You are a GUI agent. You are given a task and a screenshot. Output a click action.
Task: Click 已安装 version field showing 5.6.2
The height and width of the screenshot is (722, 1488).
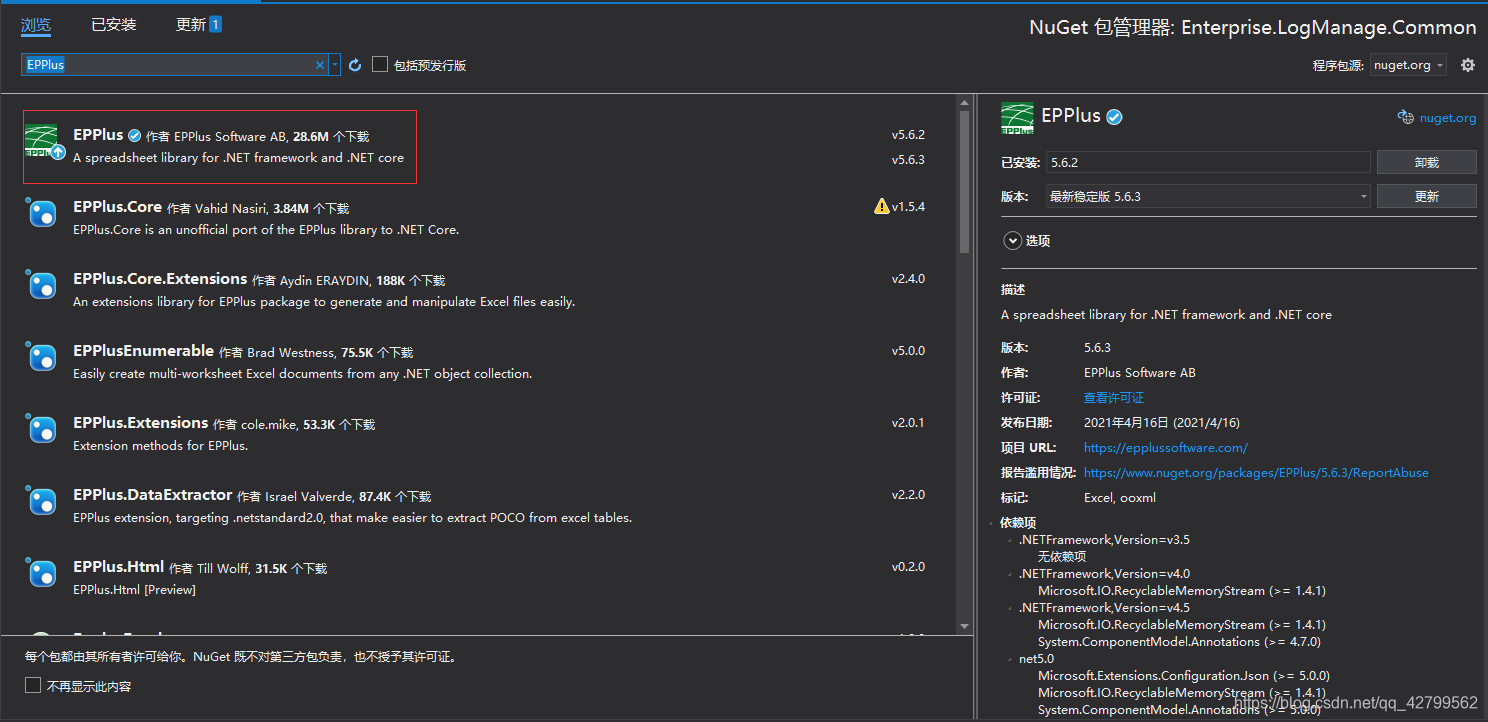1208,162
